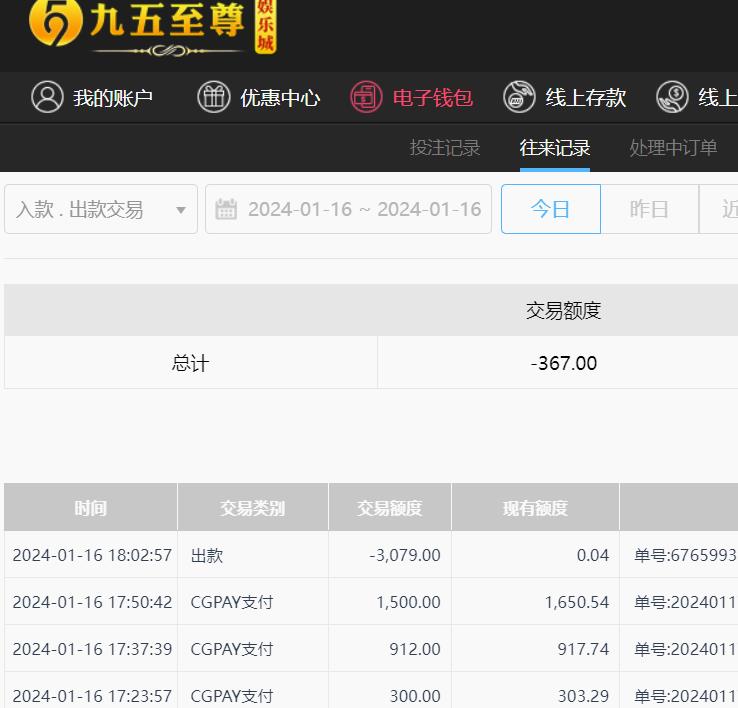Click the 电子钱包 wallet icon
738x708 pixels.
366,97
